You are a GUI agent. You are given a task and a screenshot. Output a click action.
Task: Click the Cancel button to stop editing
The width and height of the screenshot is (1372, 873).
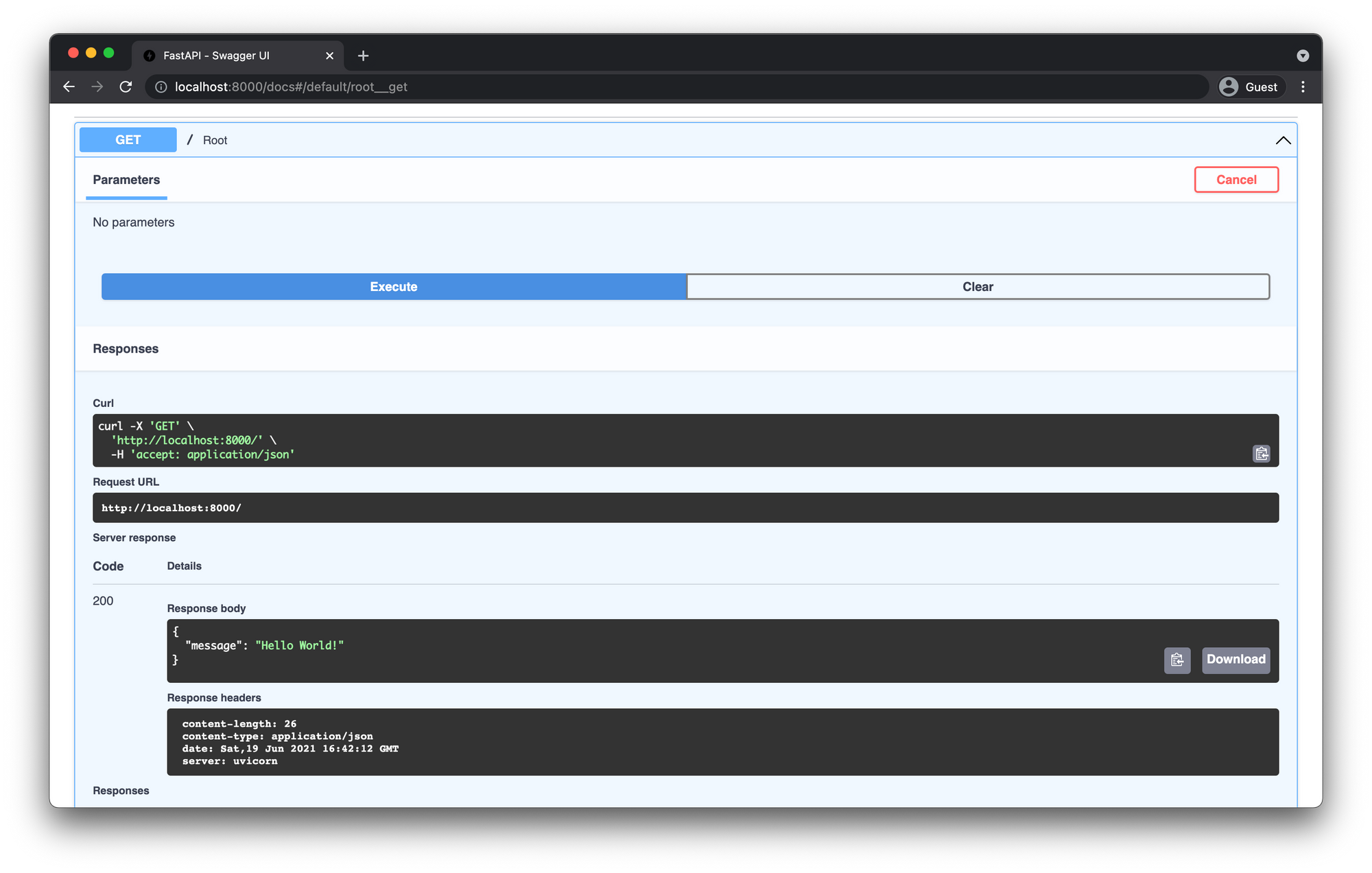coord(1237,180)
